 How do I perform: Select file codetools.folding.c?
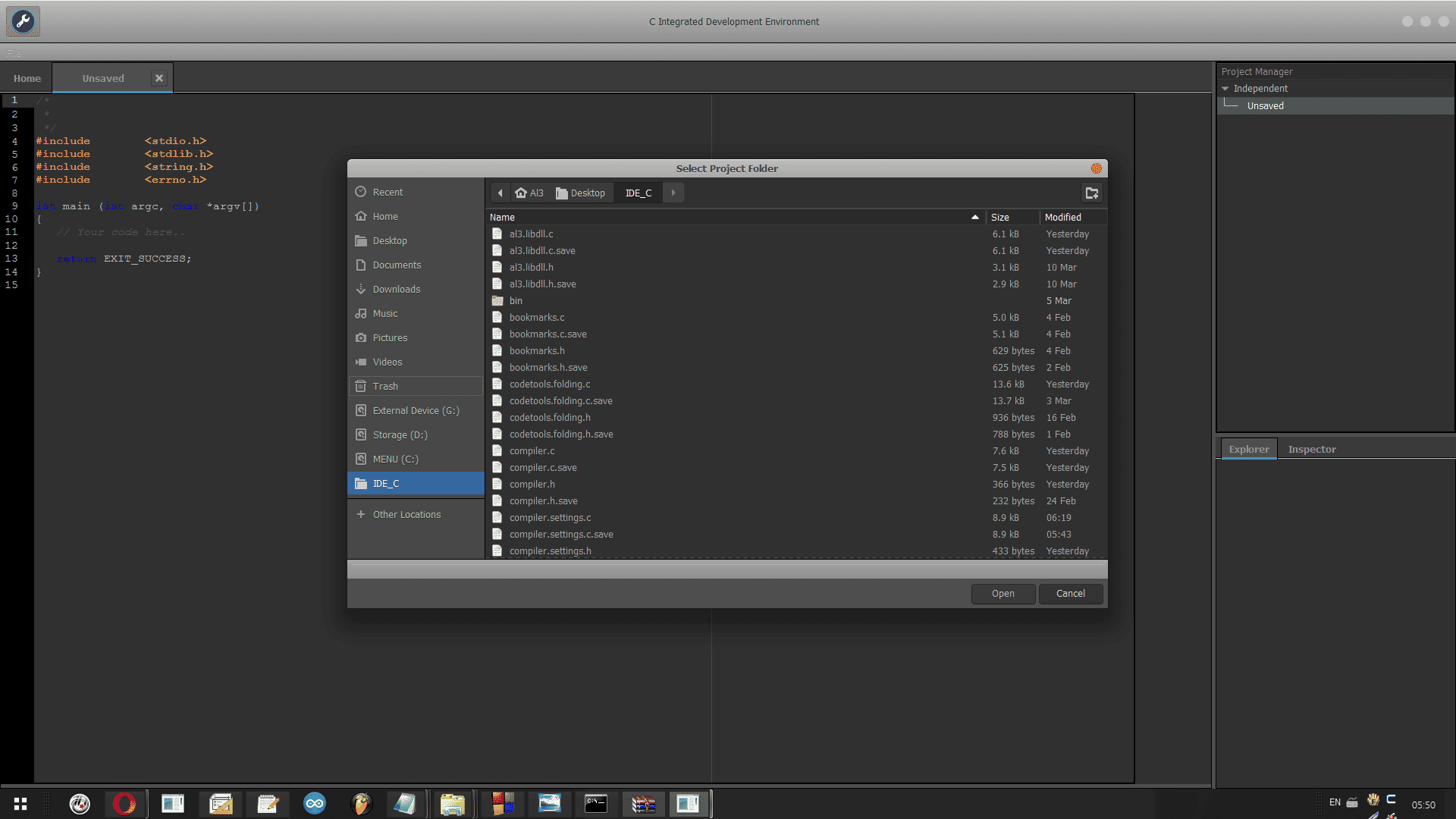point(796,384)
